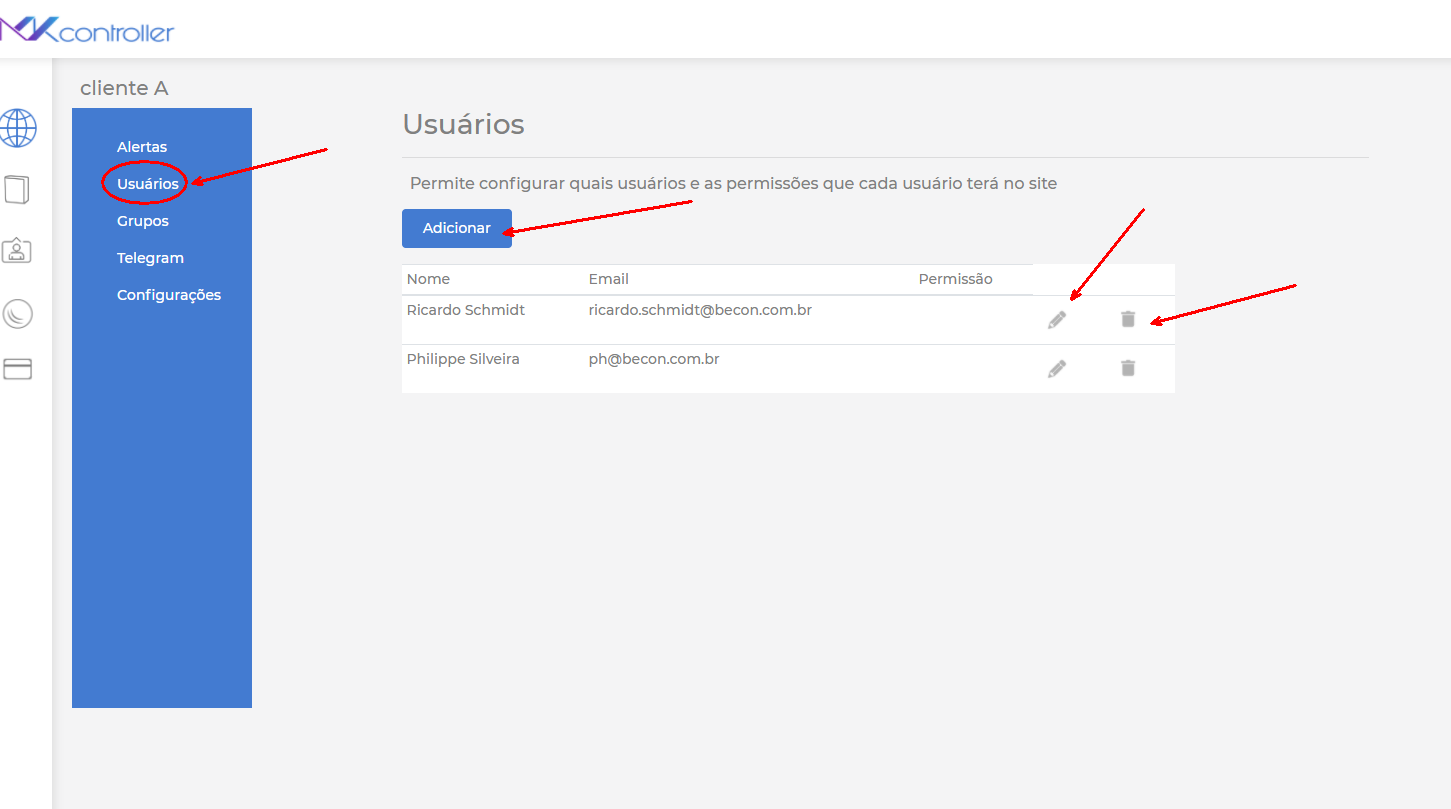Select the moon icon in the left sidebar
1451x809 pixels.
click(x=16, y=312)
